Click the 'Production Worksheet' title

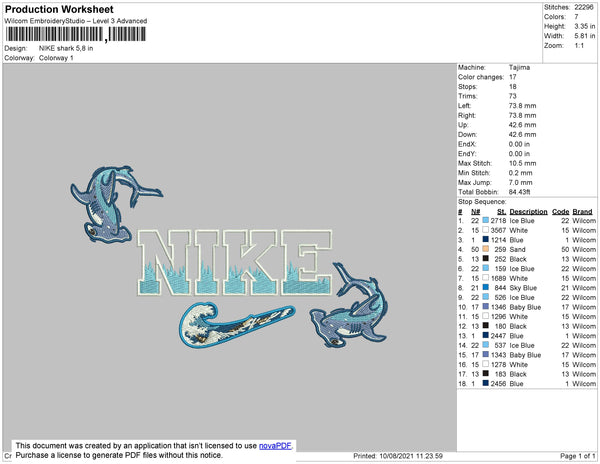[x=59, y=9]
